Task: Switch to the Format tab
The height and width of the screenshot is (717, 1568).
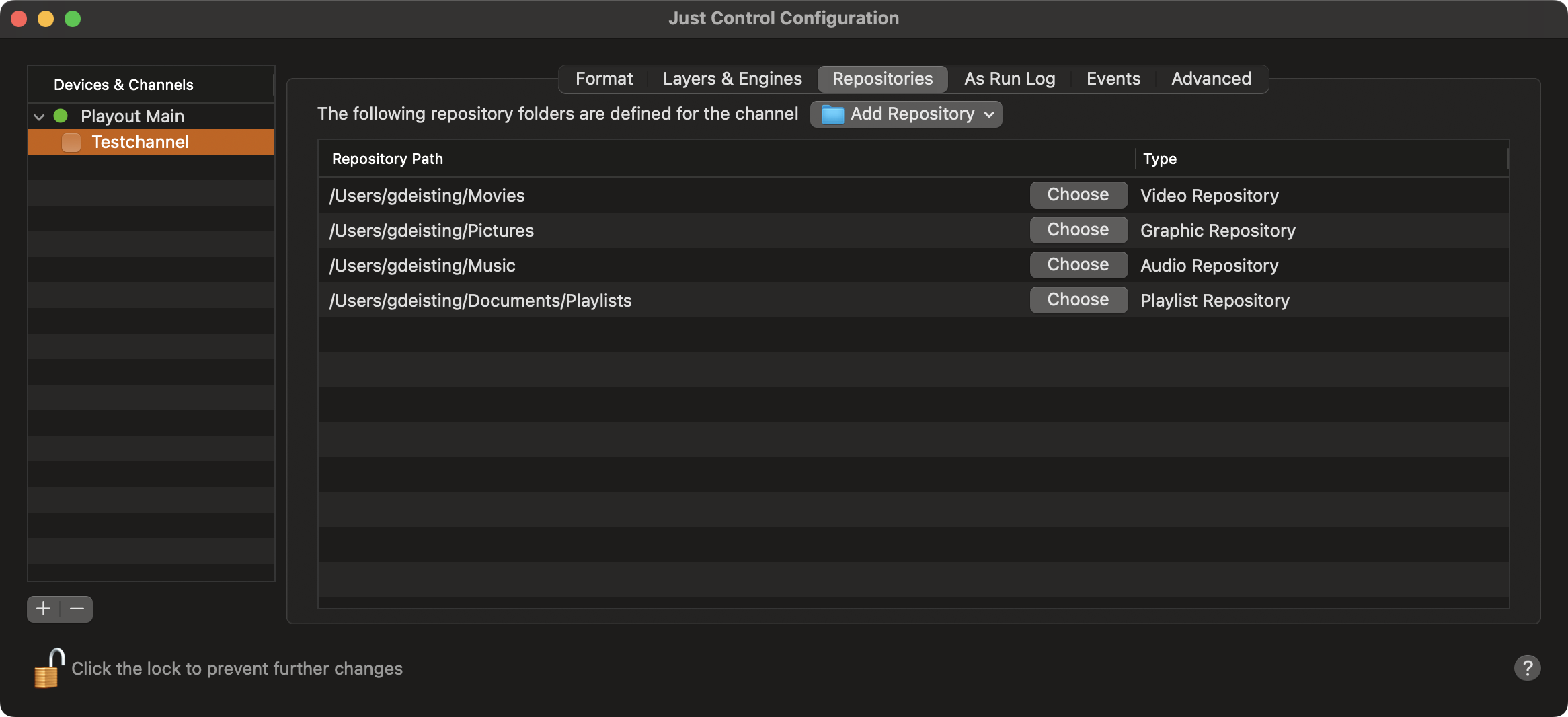Action: 604,79
